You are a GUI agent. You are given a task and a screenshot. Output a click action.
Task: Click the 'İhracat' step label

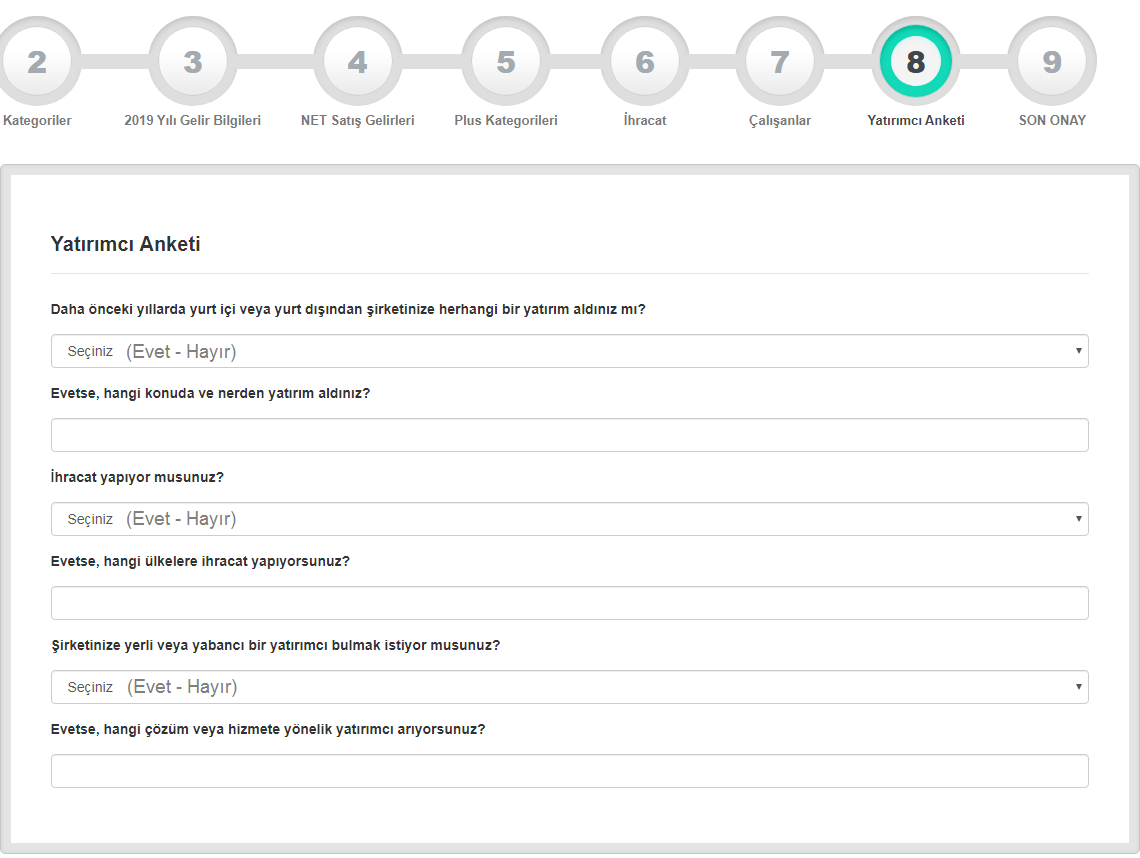[x=645, y=120]
